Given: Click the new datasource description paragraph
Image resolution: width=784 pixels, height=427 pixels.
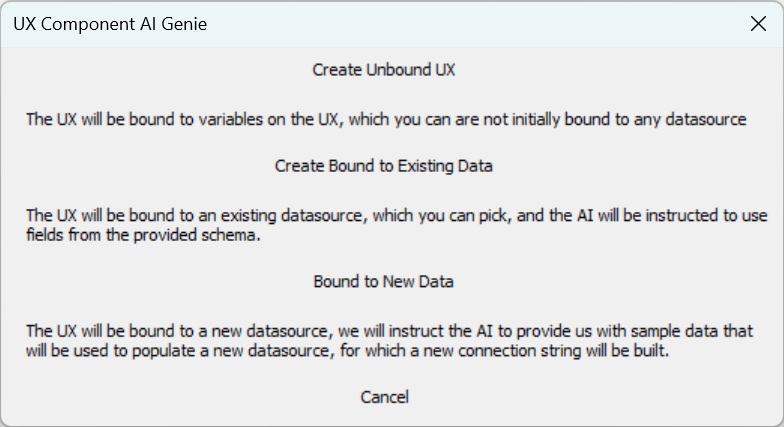Looking at the screenshot, I should coord(390,340).
